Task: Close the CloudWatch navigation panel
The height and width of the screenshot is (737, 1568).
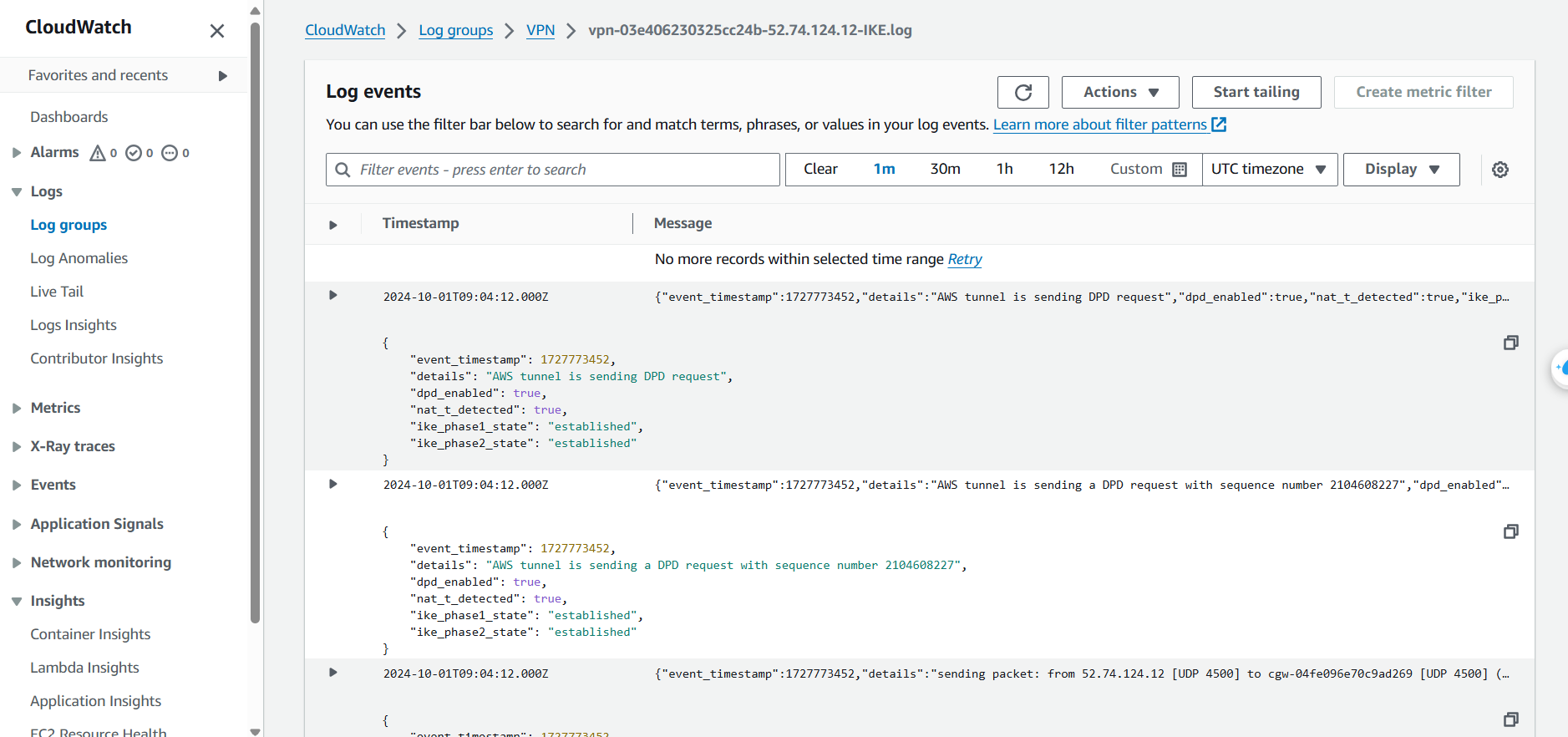Action: pyautogui.click(x=217, y=31)
